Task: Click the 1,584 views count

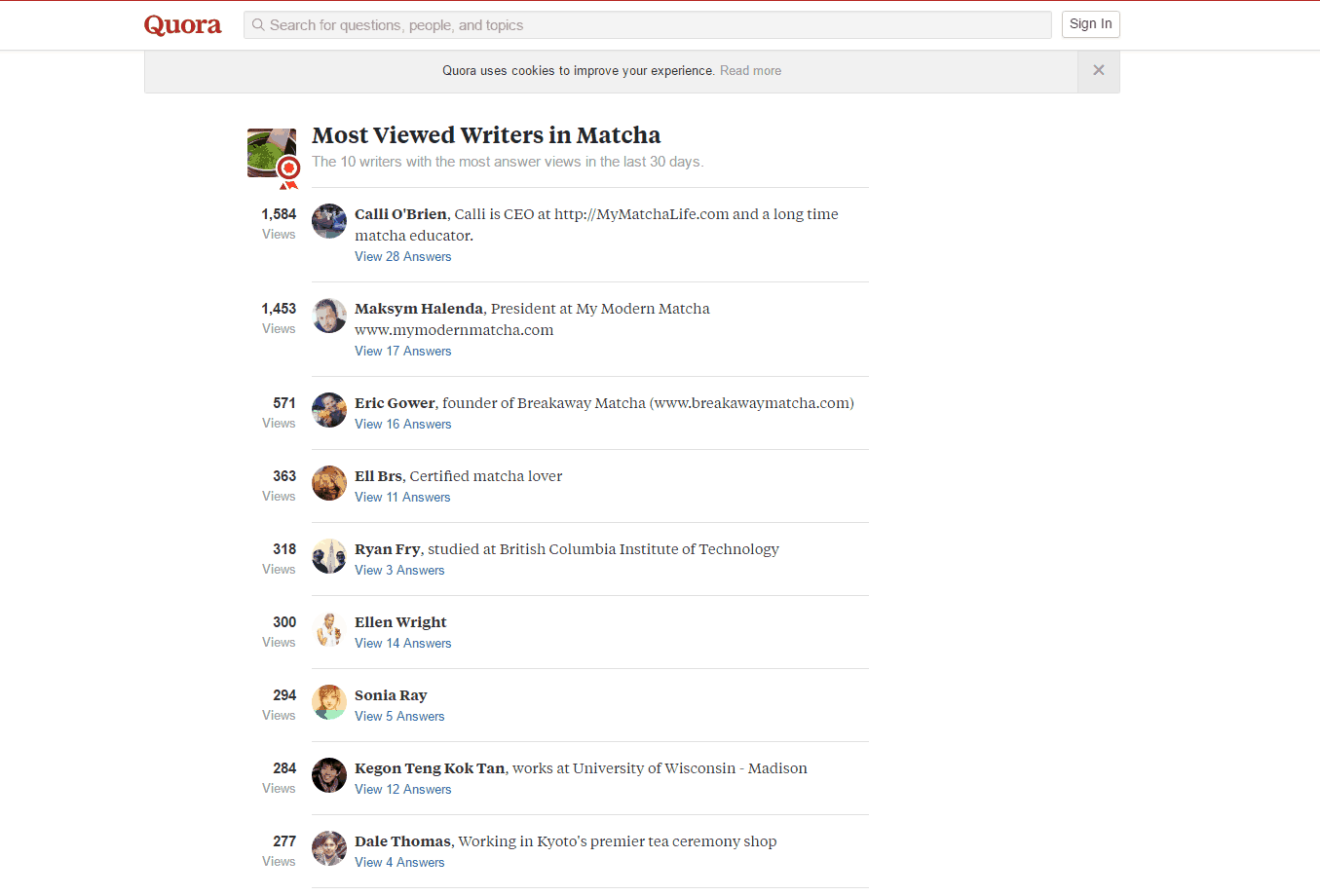Action: point(279,214)
